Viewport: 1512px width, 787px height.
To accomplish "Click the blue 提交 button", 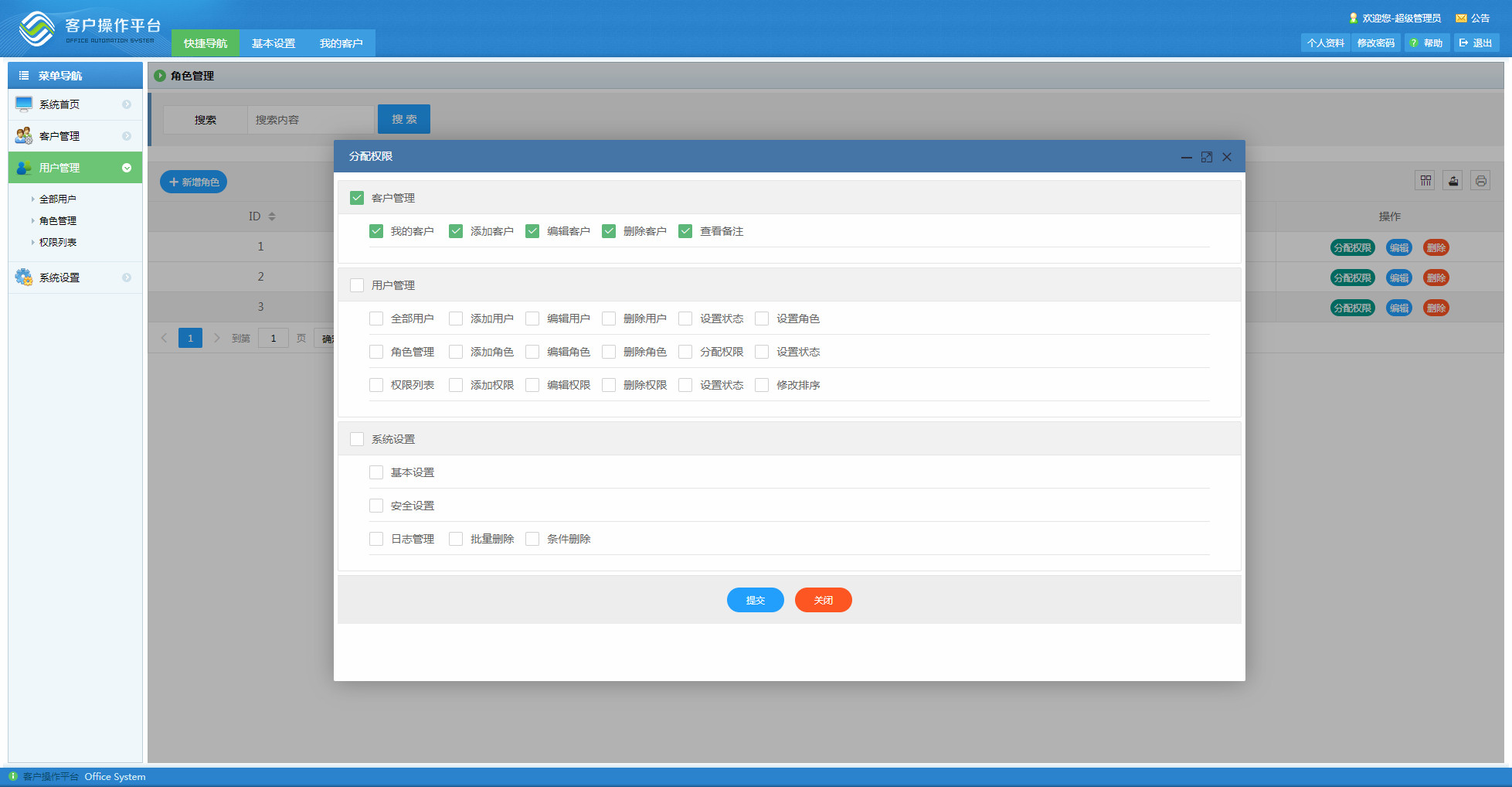I will tap(756, 600).
